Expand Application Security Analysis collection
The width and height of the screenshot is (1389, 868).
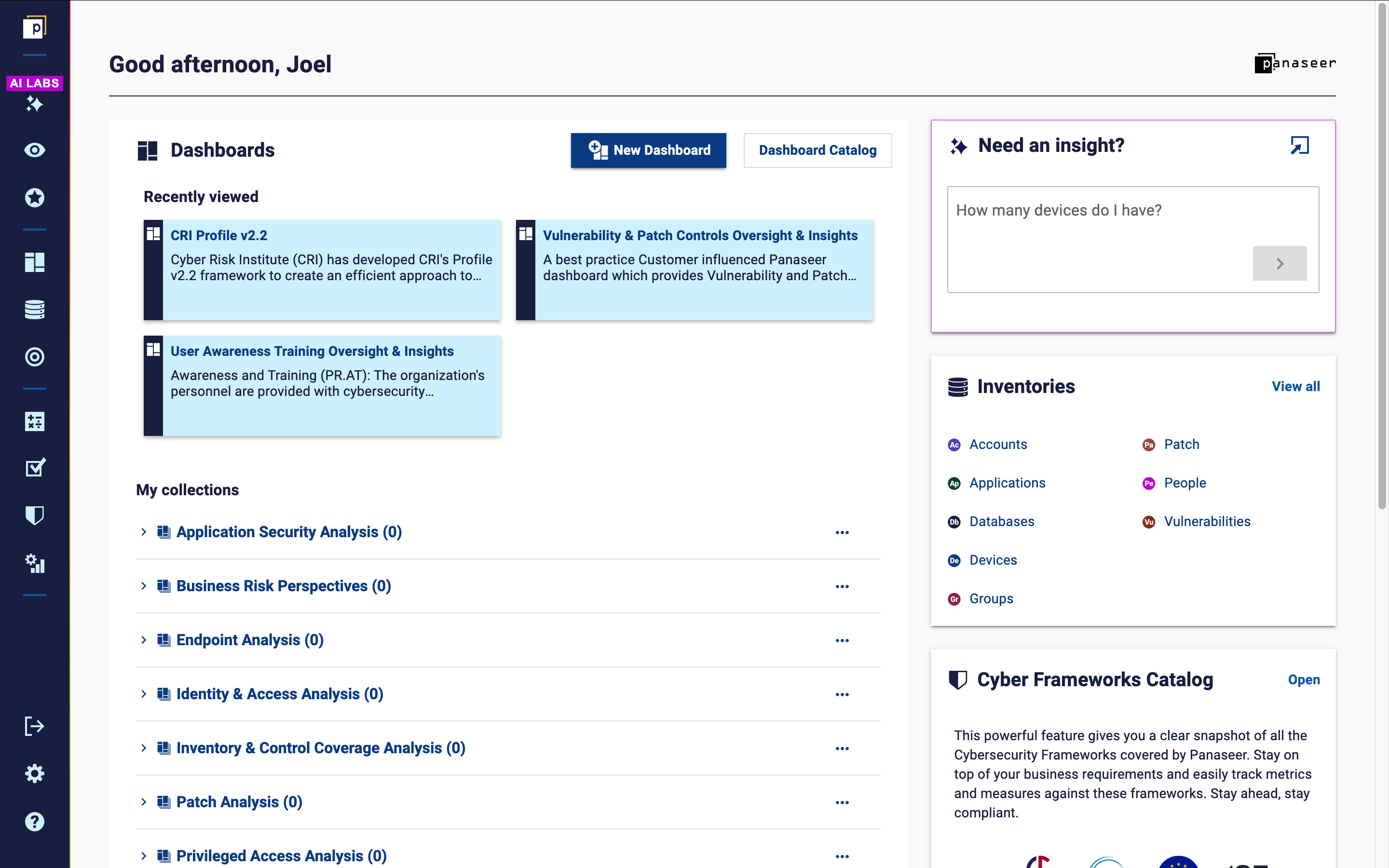coord(144,532)
